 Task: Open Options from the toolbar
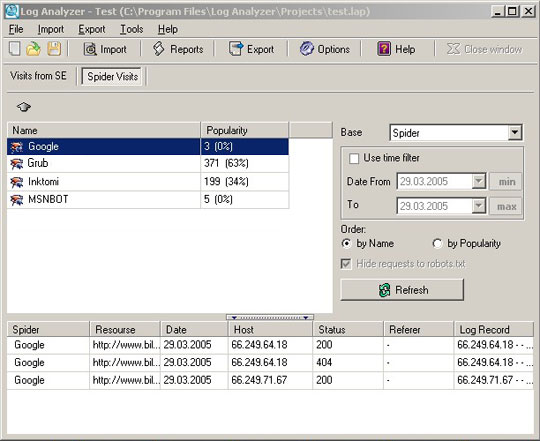tap(325, 49)
